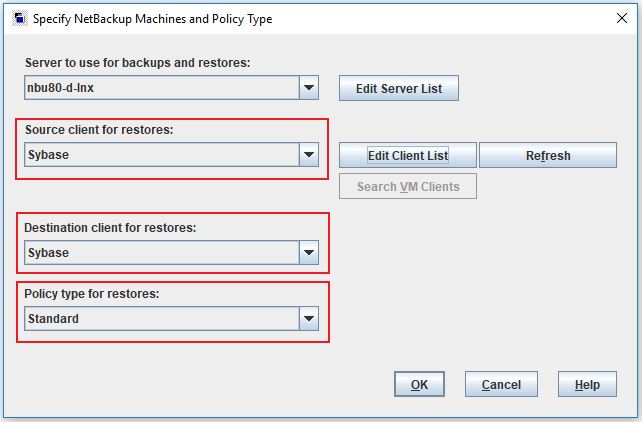Viewport: 642px width, 422px height.
Task: Close the Specify NetBackup Machines dialog
Action: point(619,18)
